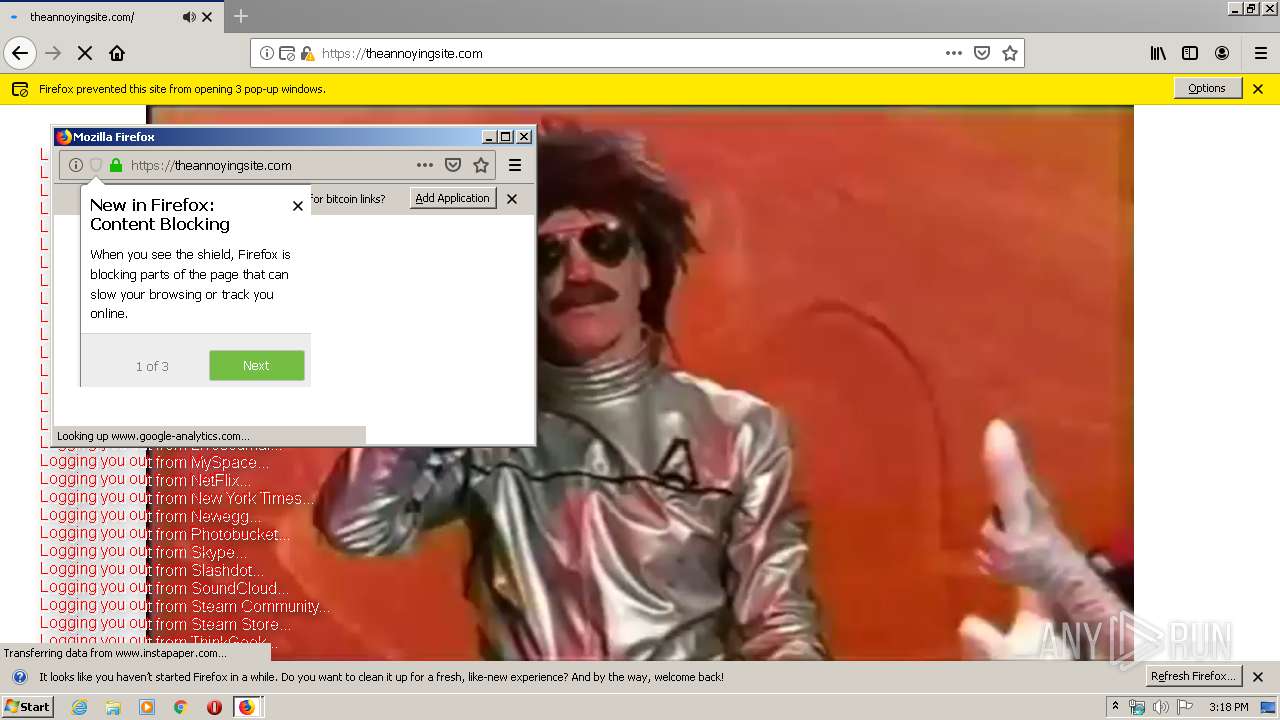Screen dimensions: 1280x720
Task: Open the Library menu
Action: click(x=1158, y=53)
